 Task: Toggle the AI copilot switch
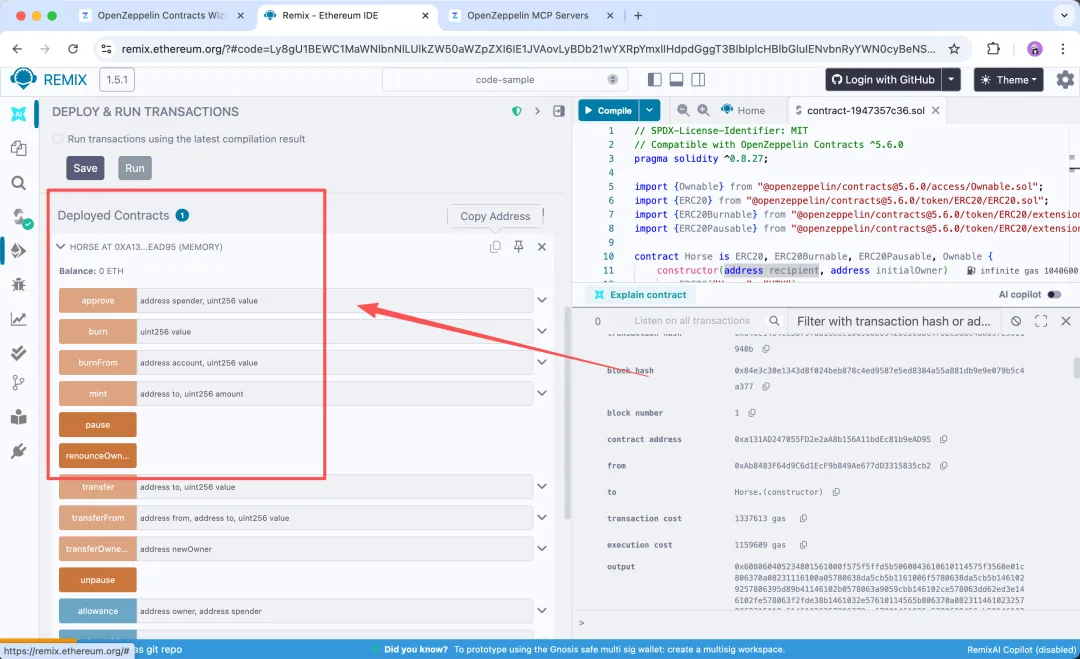1054,295
